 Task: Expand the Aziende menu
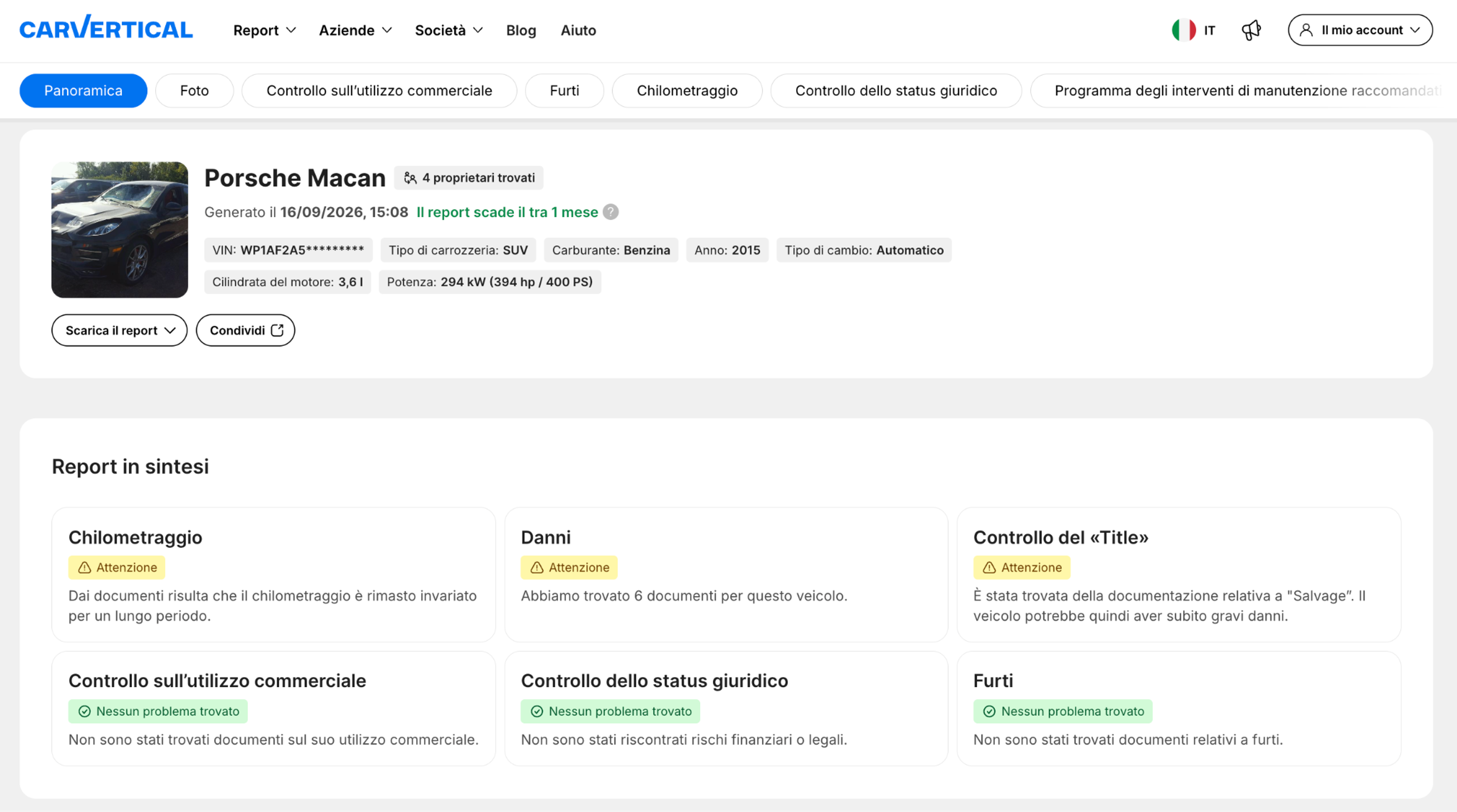(x=355, y=30)
